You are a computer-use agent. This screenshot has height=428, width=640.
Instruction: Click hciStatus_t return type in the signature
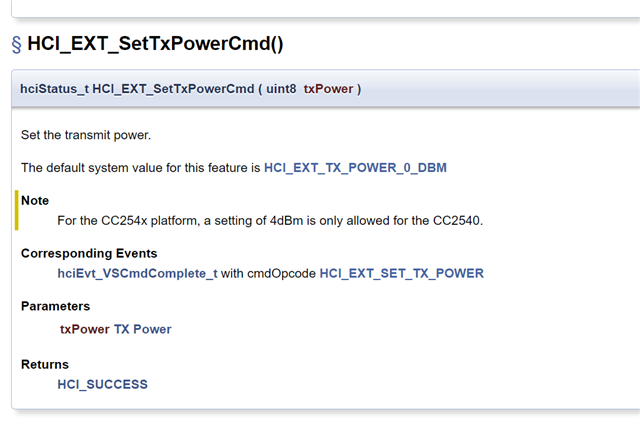click(x=54, y=89)
